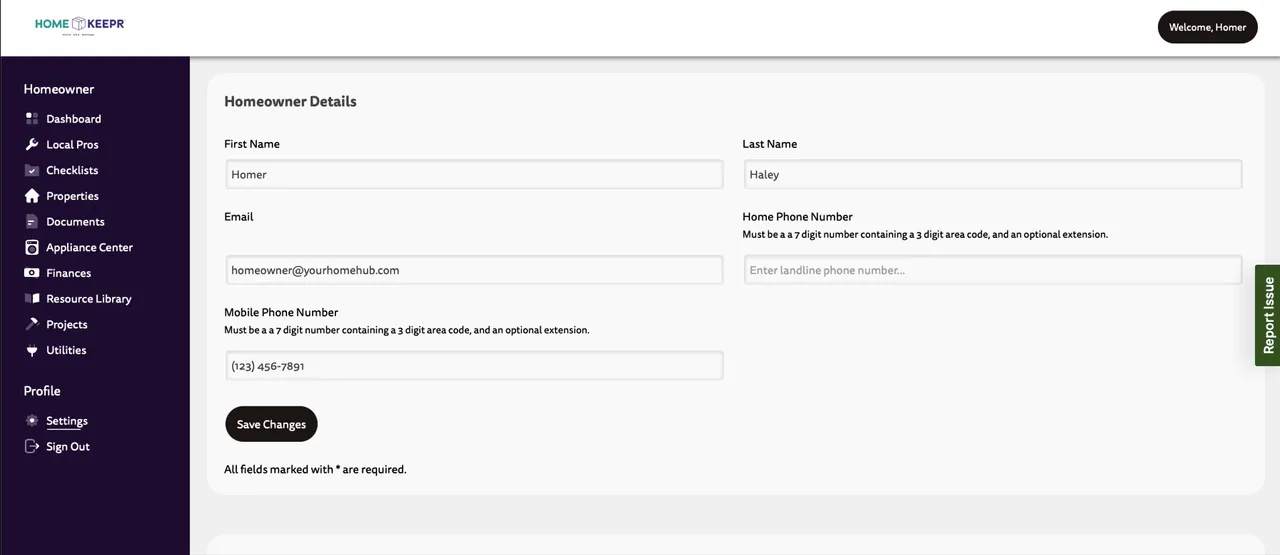Click the Utilities plug icon
The image size is (1280, 555).
pos(32,350)
